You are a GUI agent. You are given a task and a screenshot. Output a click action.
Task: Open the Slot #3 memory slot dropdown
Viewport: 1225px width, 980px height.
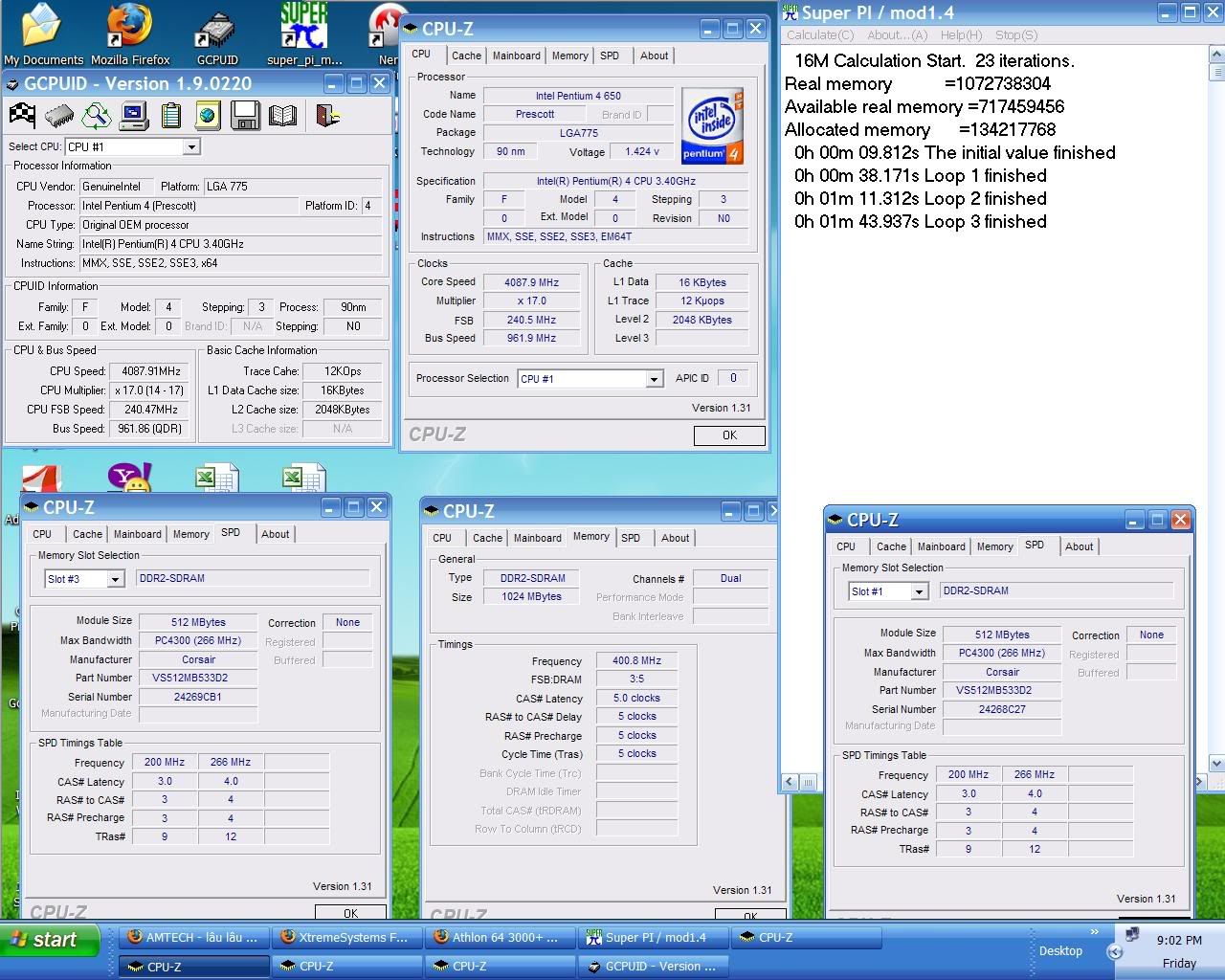click(x=115, y=579)
